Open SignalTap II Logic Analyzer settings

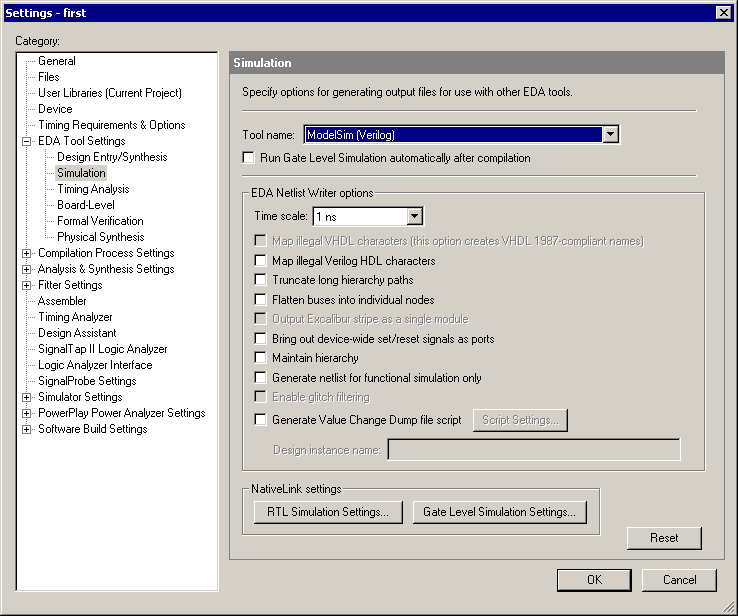pos(102,349)
